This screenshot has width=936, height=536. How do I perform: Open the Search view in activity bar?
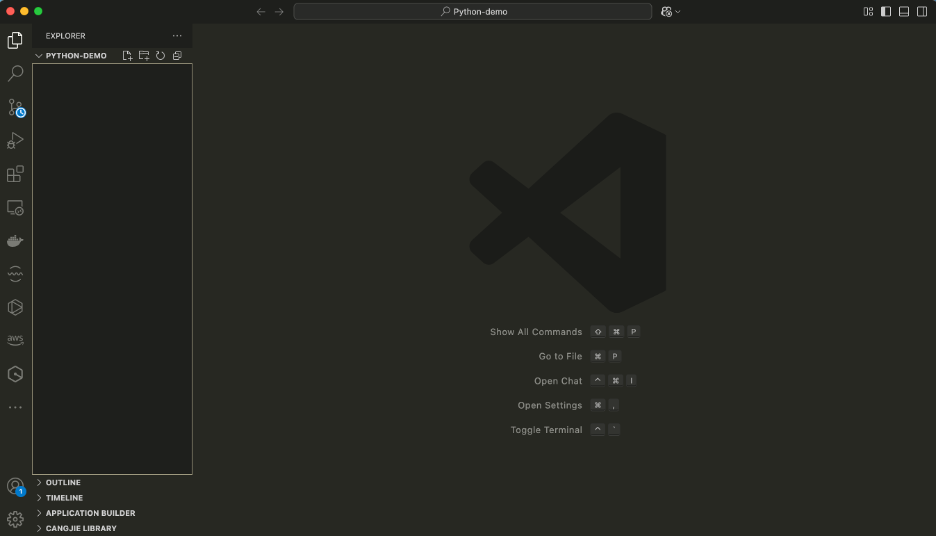point(15,74)
